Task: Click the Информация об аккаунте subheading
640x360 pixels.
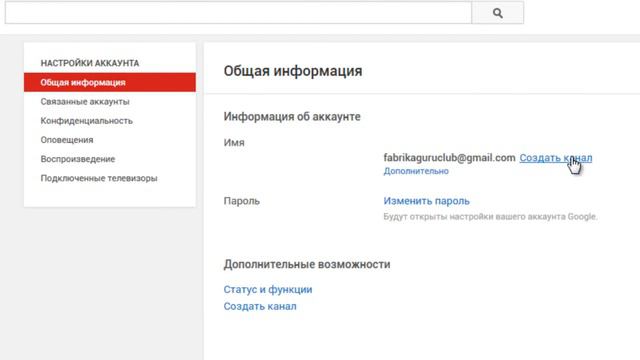Action: click(x=292, y=116)
